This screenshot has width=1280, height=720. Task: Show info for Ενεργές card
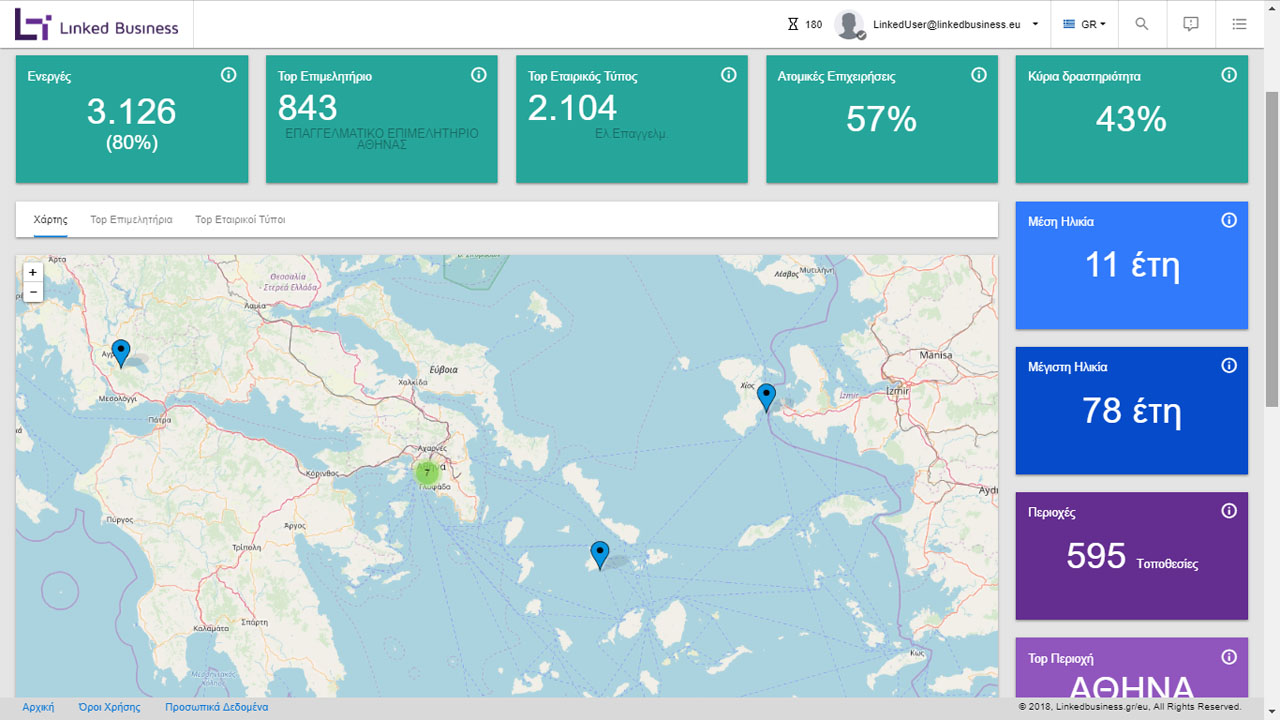[228, 75]
